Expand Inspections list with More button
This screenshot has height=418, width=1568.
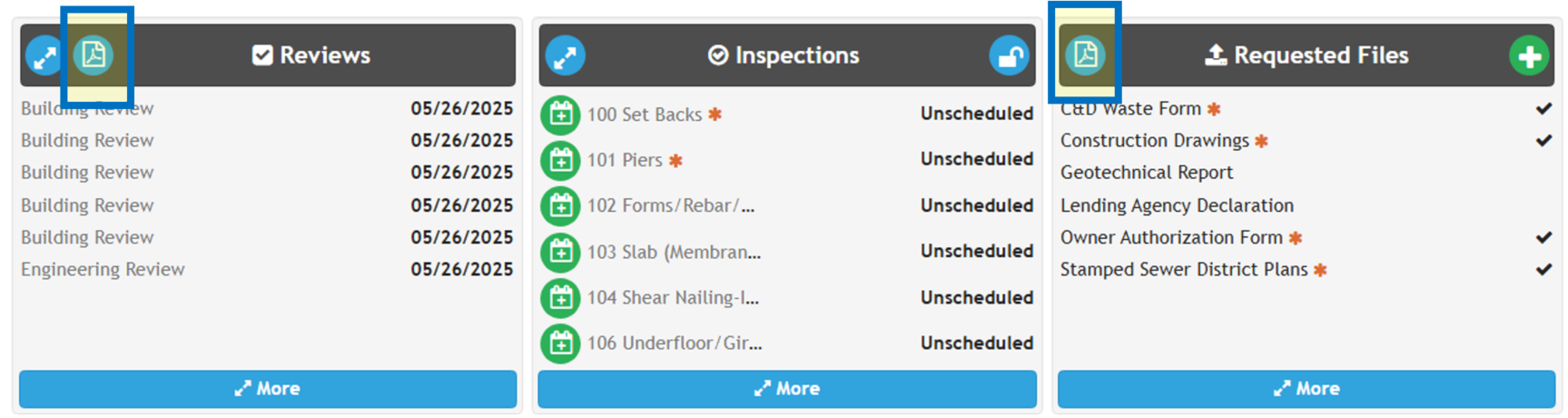pyautogui.click(x=786, y=389)
